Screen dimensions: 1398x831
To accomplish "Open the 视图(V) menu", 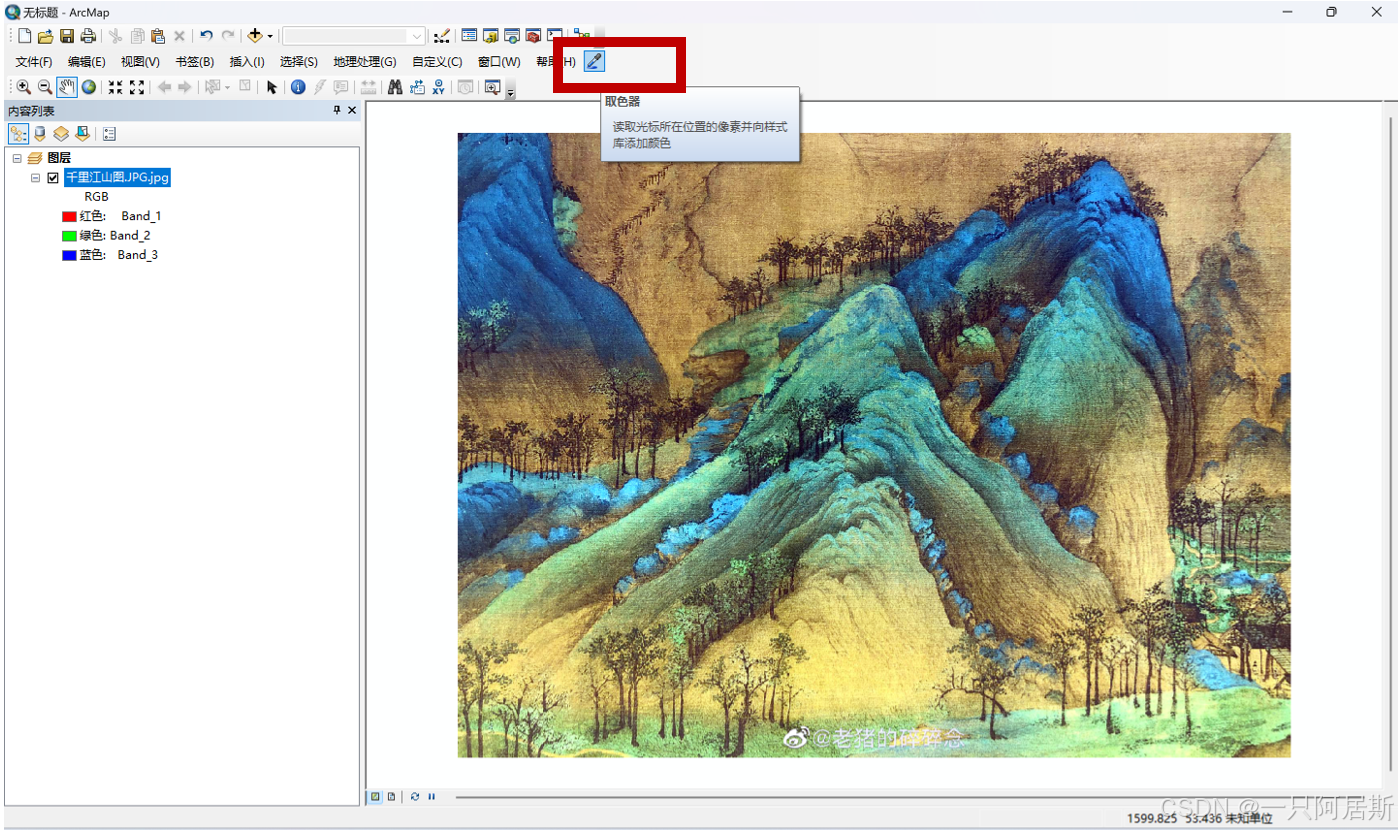I will click(140, 62).
